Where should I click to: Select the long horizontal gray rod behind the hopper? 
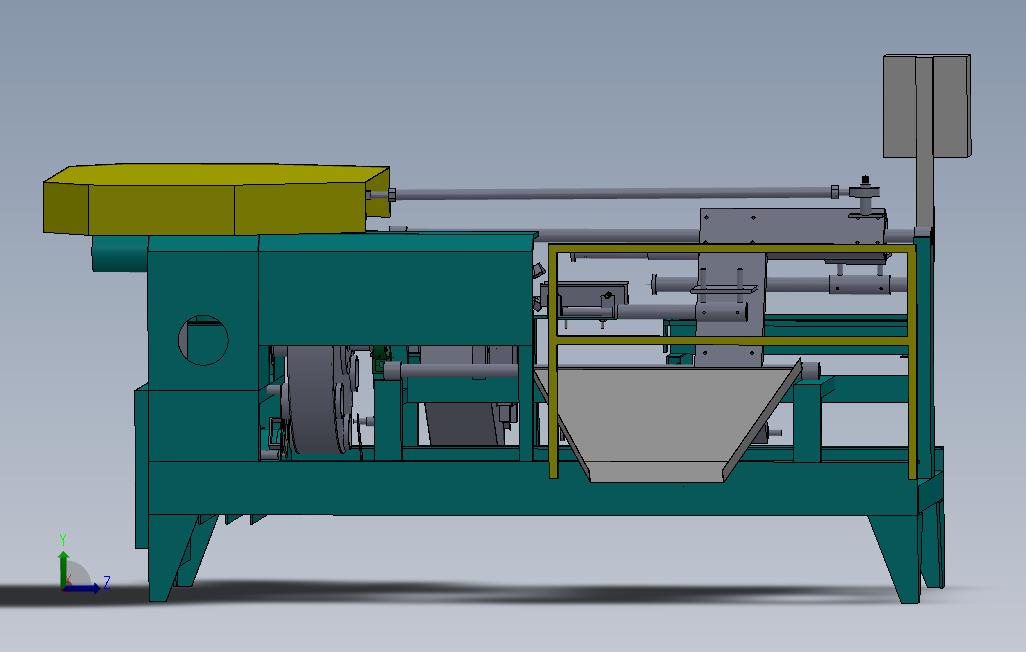[x=612, y=193]
